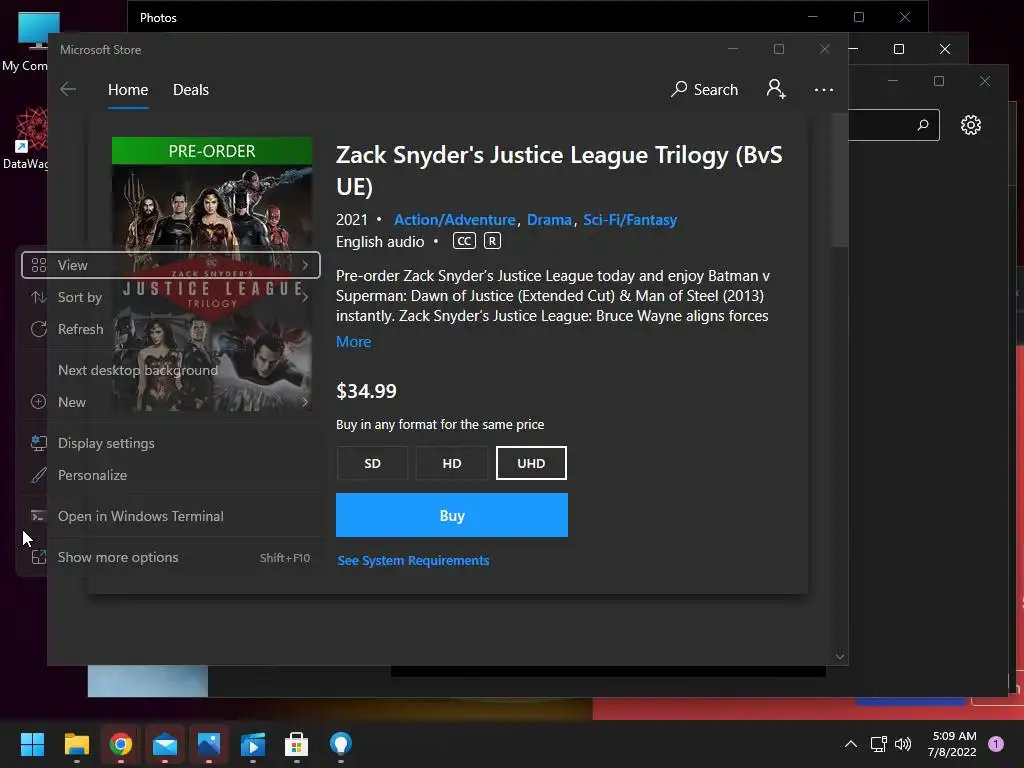Choose Next desktop background

pos(170,370)
